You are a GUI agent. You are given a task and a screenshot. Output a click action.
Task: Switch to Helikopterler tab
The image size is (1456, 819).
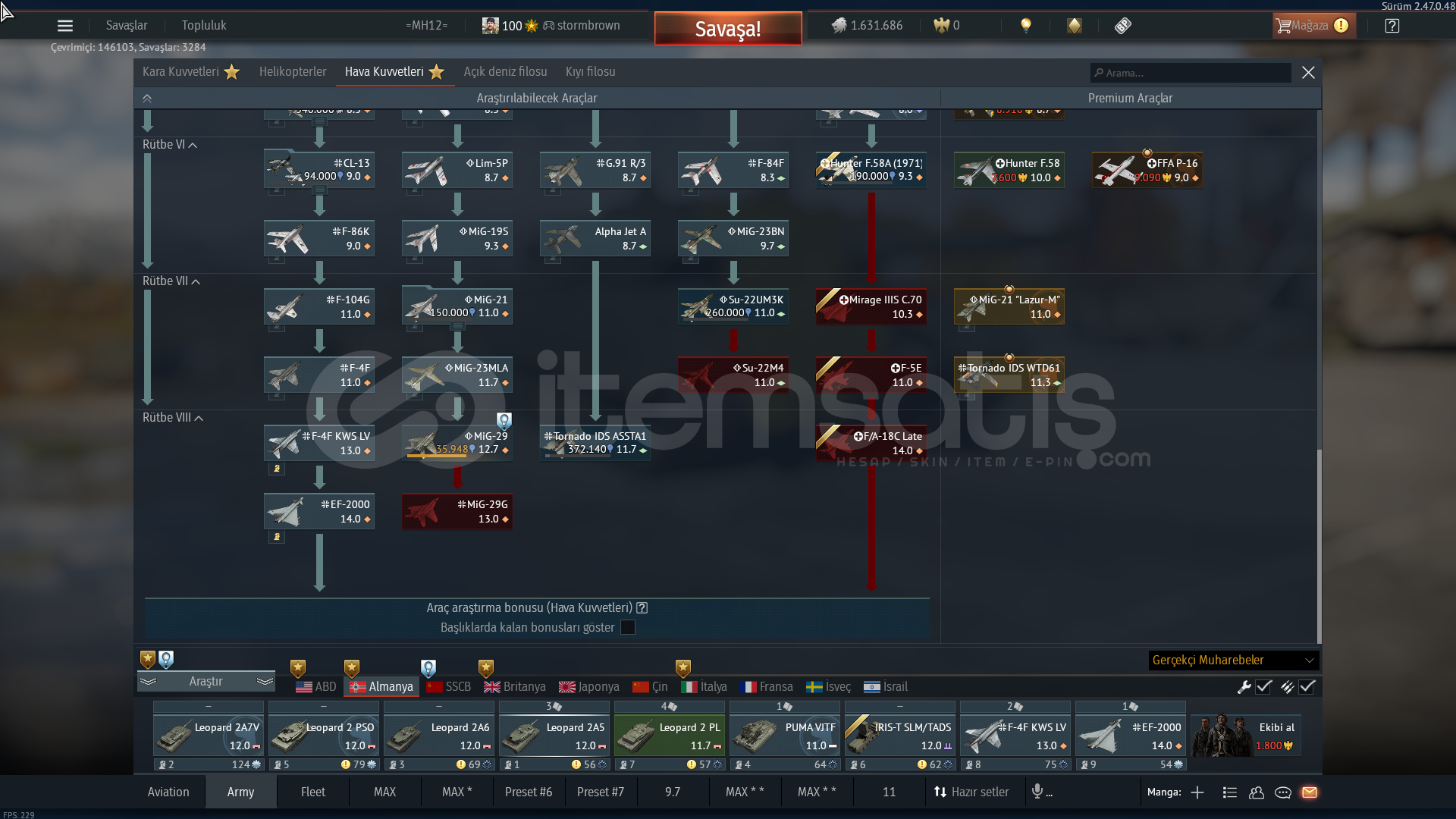coord(293,72)
